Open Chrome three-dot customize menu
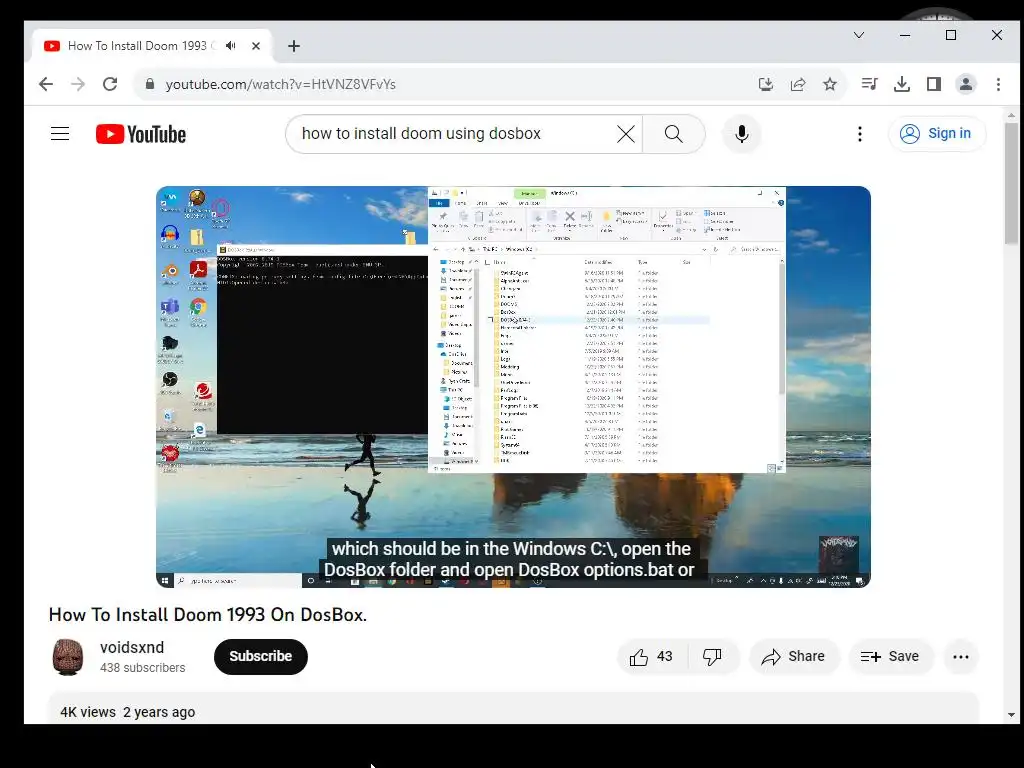This screenshot has height=768, width=1024. pos(998,84)
